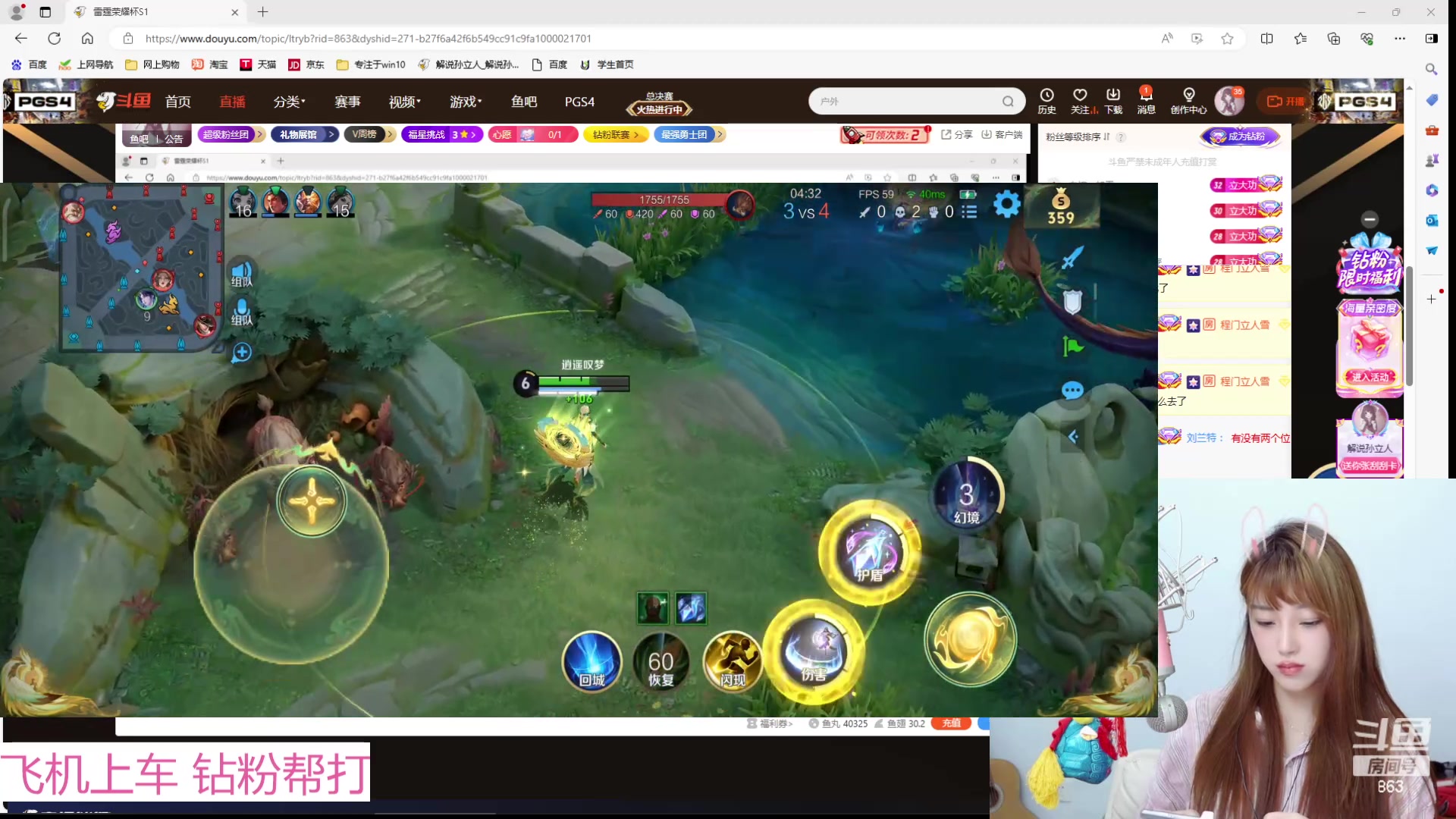1456x819 pixels.
Task: Click the Douyu 斗鱼 logo
Action: [x=124, y=101]
